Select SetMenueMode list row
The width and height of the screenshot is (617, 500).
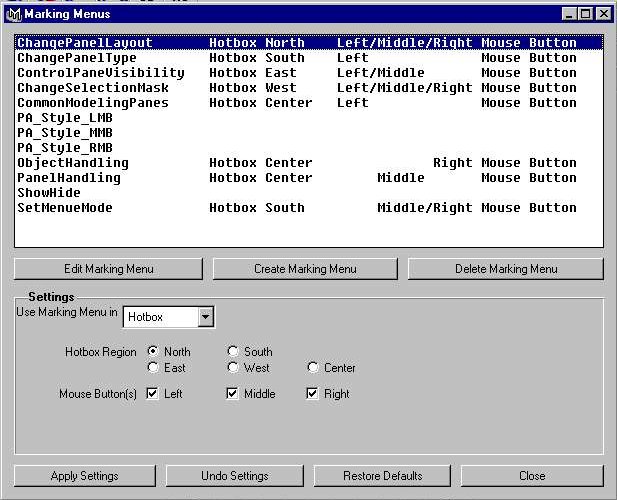point(309,207)
